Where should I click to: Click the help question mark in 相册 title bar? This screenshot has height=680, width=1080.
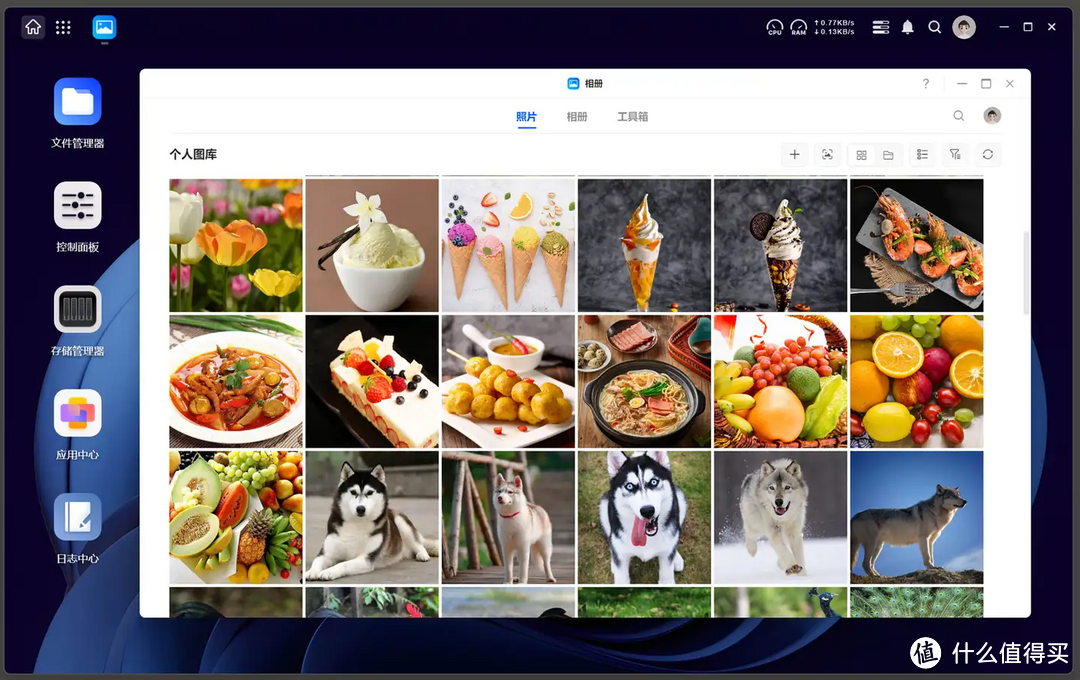click(926, 83)
